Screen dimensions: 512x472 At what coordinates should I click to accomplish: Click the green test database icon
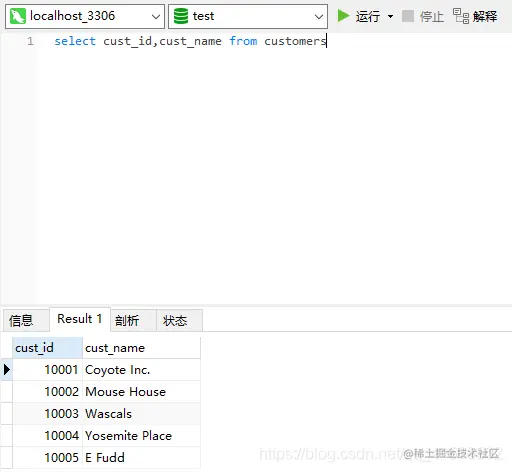(x=181, y=16)
